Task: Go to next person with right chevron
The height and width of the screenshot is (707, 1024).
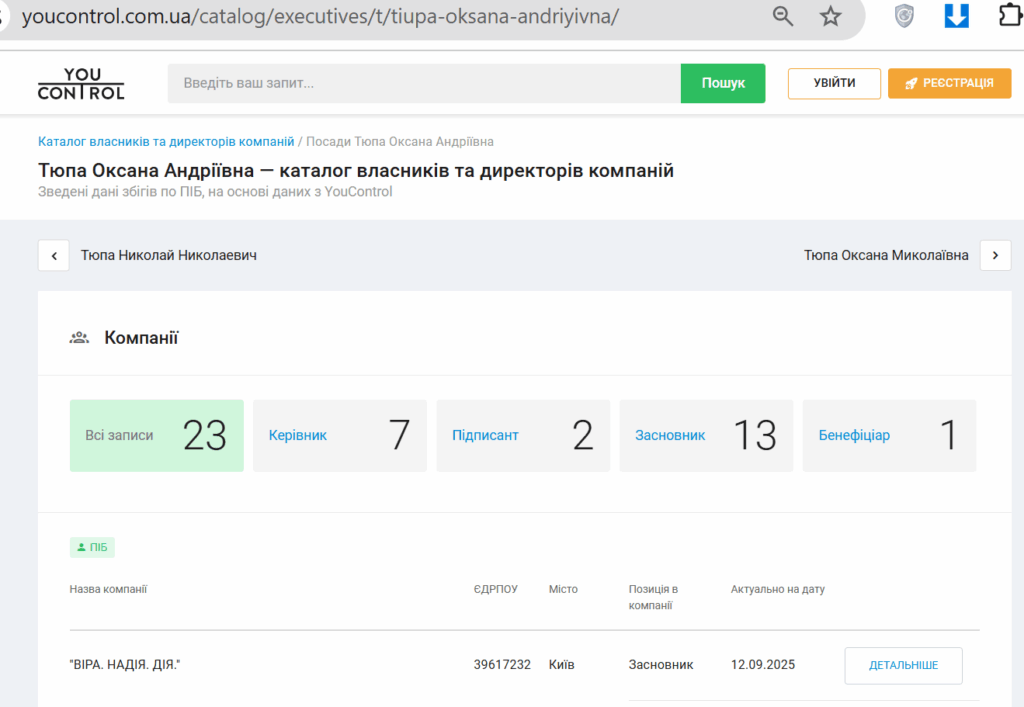Action: tap(995, 255)
